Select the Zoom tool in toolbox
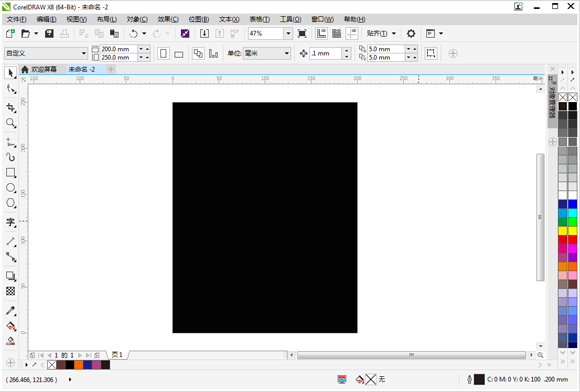Viewport: 580px width, 392px height. [x=10, y=123]
